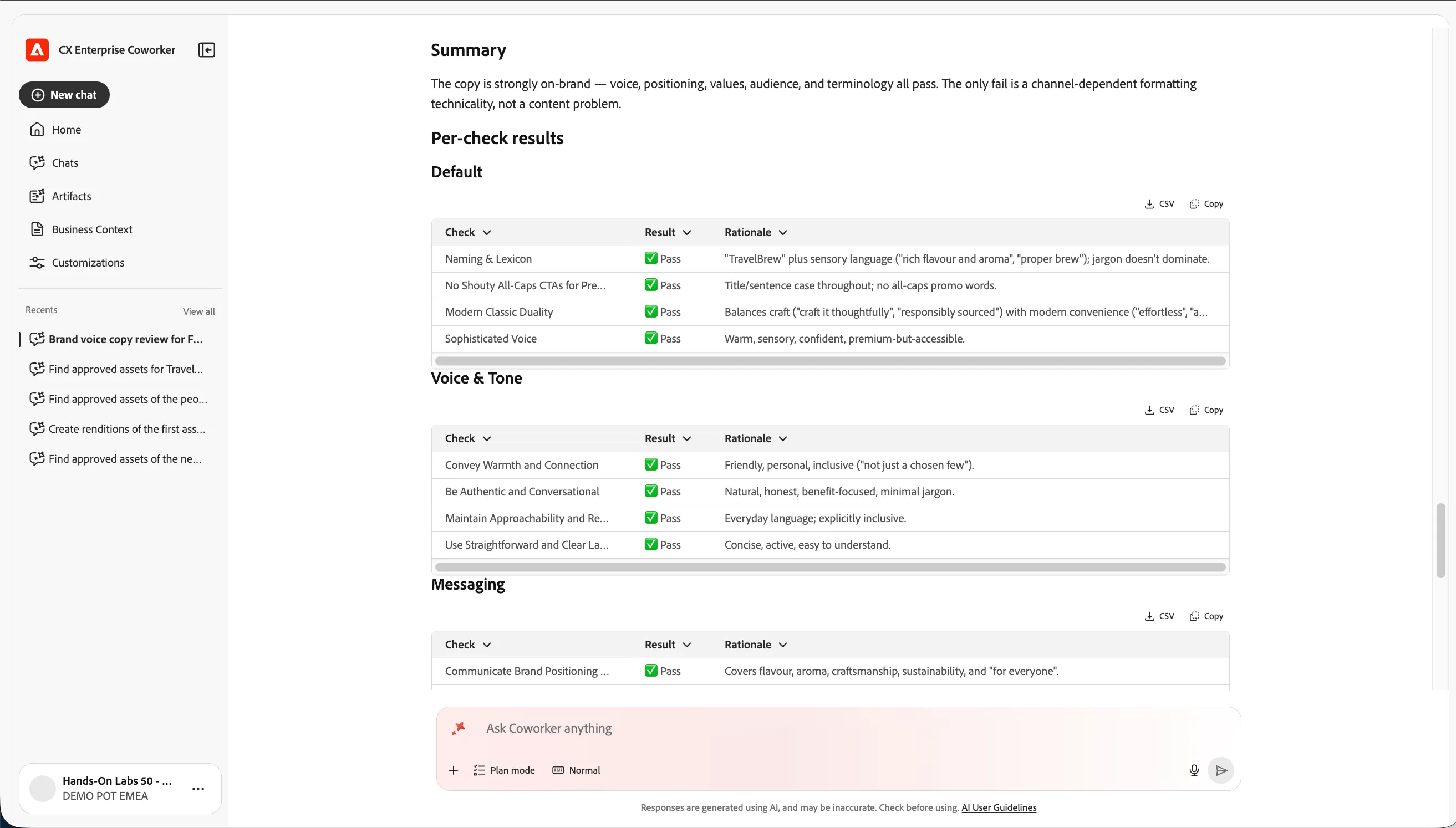Click the plus attach icon
This screenshot has height=828, width=1456.
tap(454, 770)
